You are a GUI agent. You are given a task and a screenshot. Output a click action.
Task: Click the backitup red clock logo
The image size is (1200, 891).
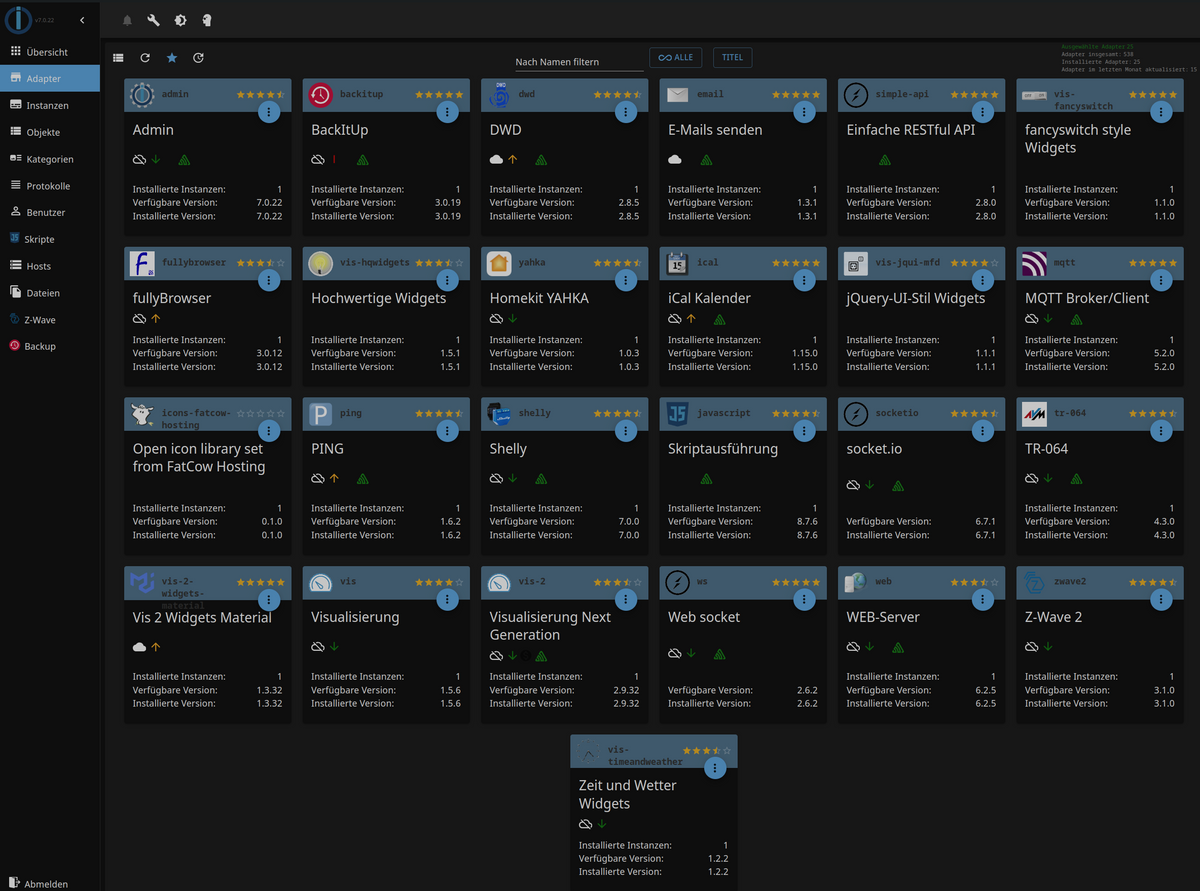click(320, 95)
